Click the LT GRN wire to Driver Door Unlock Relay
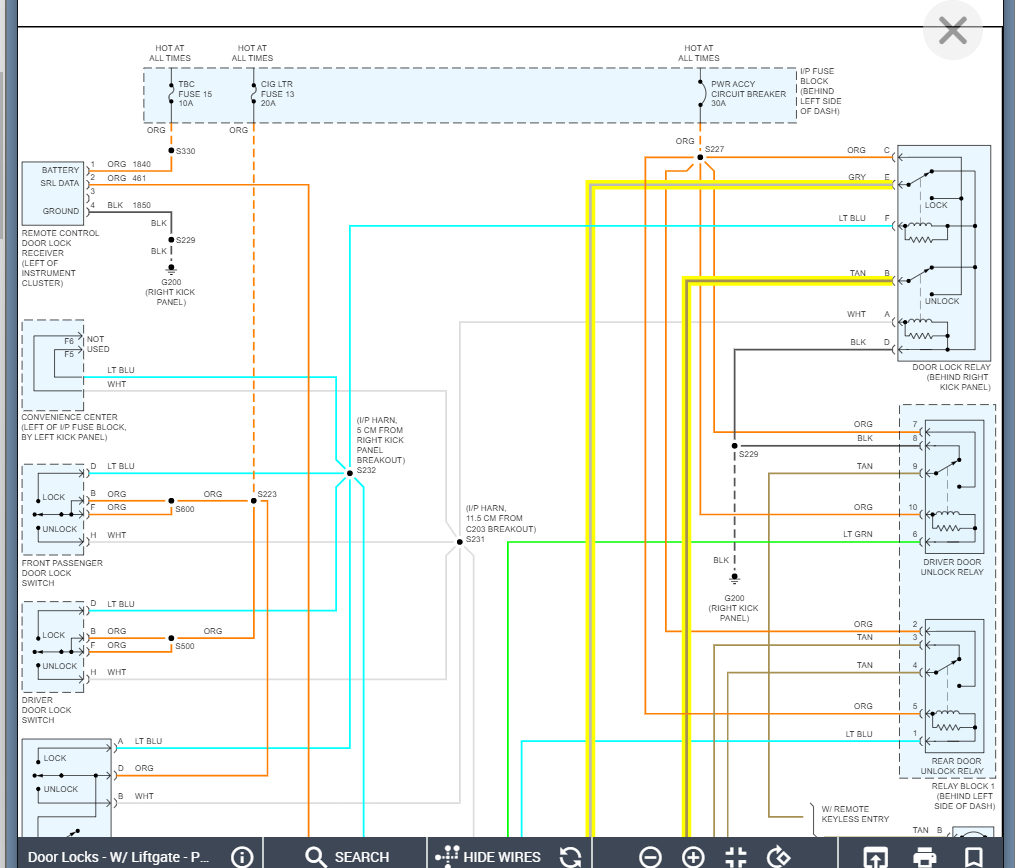The image size is (1015, 868). (700, 542)
